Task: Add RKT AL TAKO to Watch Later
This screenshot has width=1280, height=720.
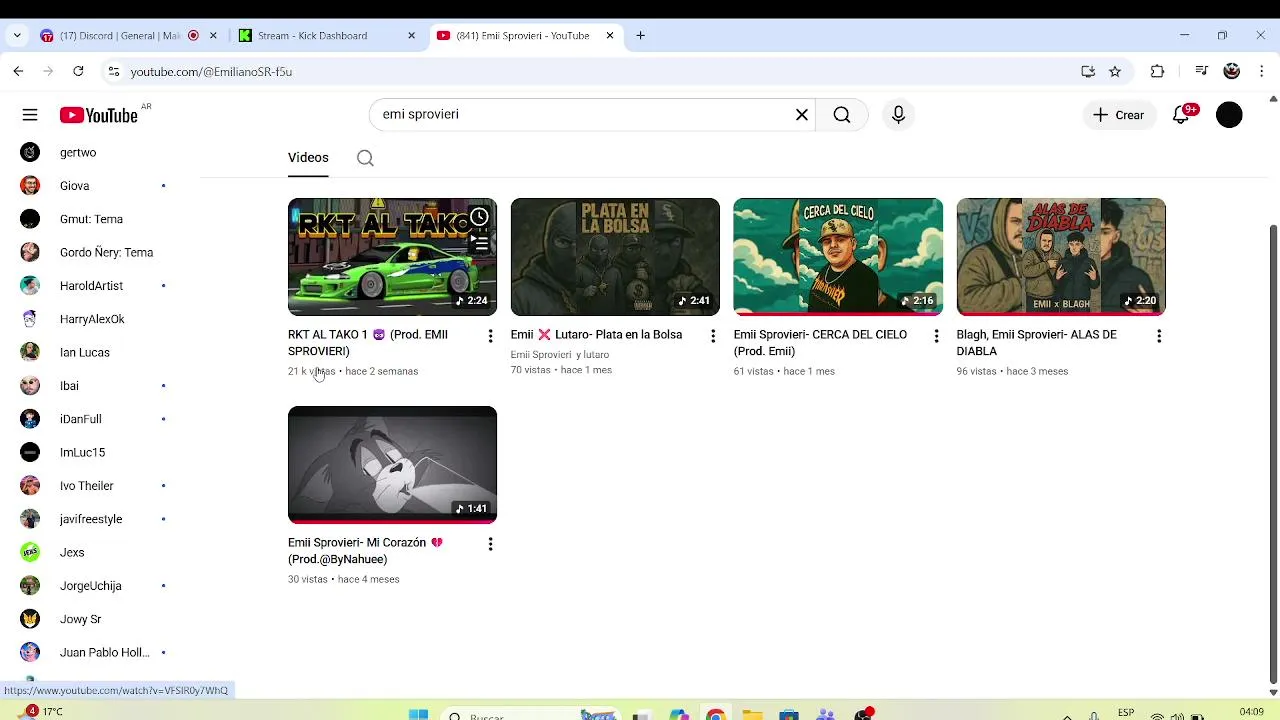Action: tap(480, 217)
